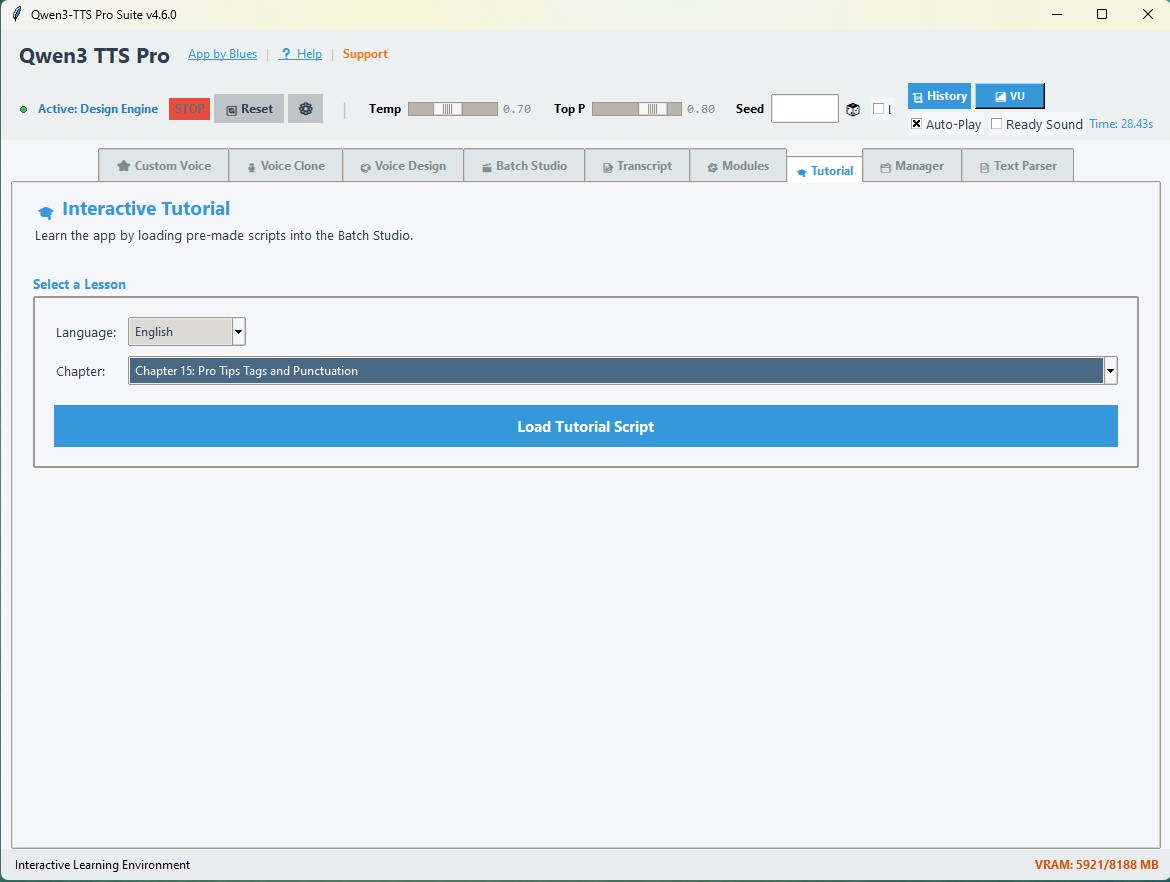Click the dice icon to randomize the Seed
This screenshot has width=1170, height=882.
(853, 109)
